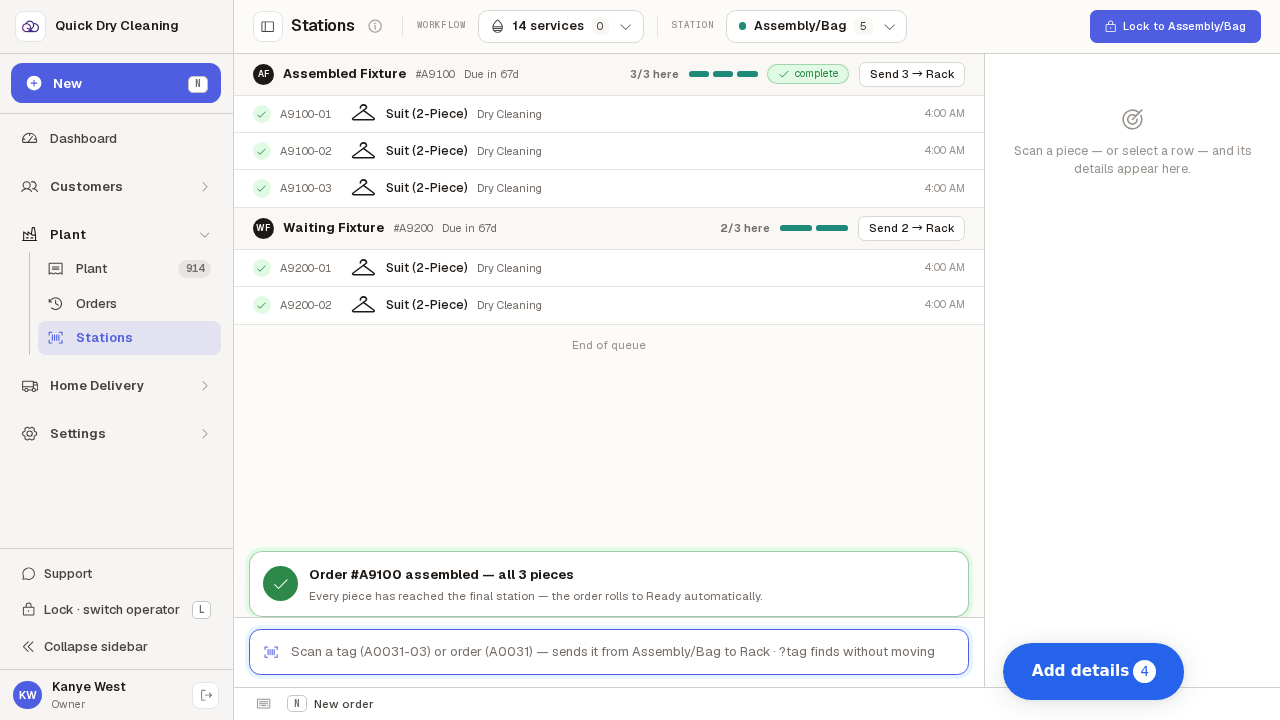This screenshot has height=720, width=1280.
Task: Toggle the check mark on row A9200-02
Action: pos(262,305)
